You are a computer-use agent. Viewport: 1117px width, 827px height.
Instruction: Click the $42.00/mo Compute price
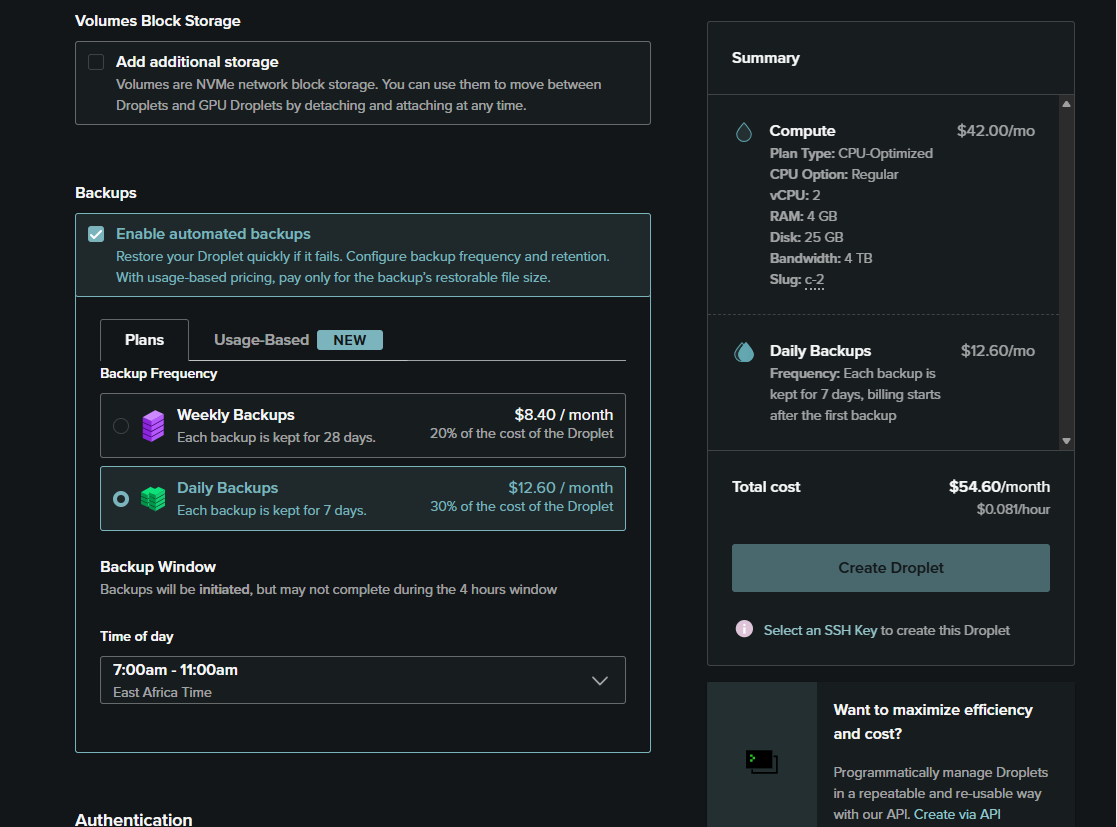(995, 131)
